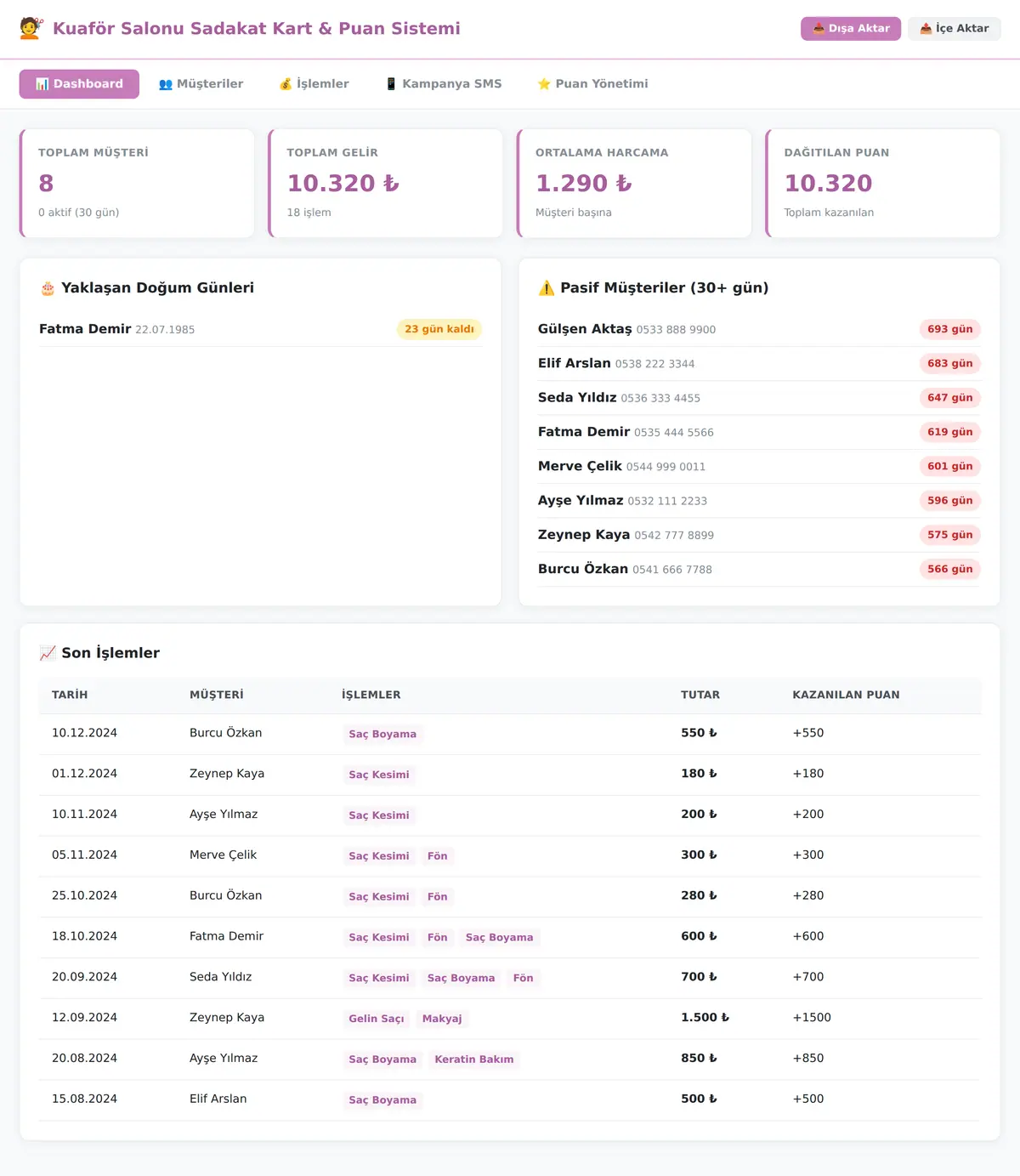This screenshot has width=1020, height=1176.
Task: Click the '566 gün' badge
Action: click(x=950, y=569)
